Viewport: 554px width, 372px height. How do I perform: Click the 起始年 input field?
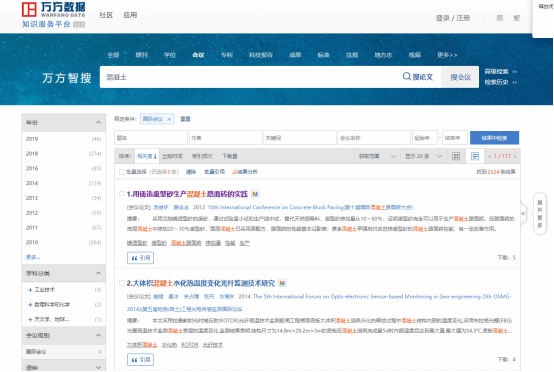(425, 138)
